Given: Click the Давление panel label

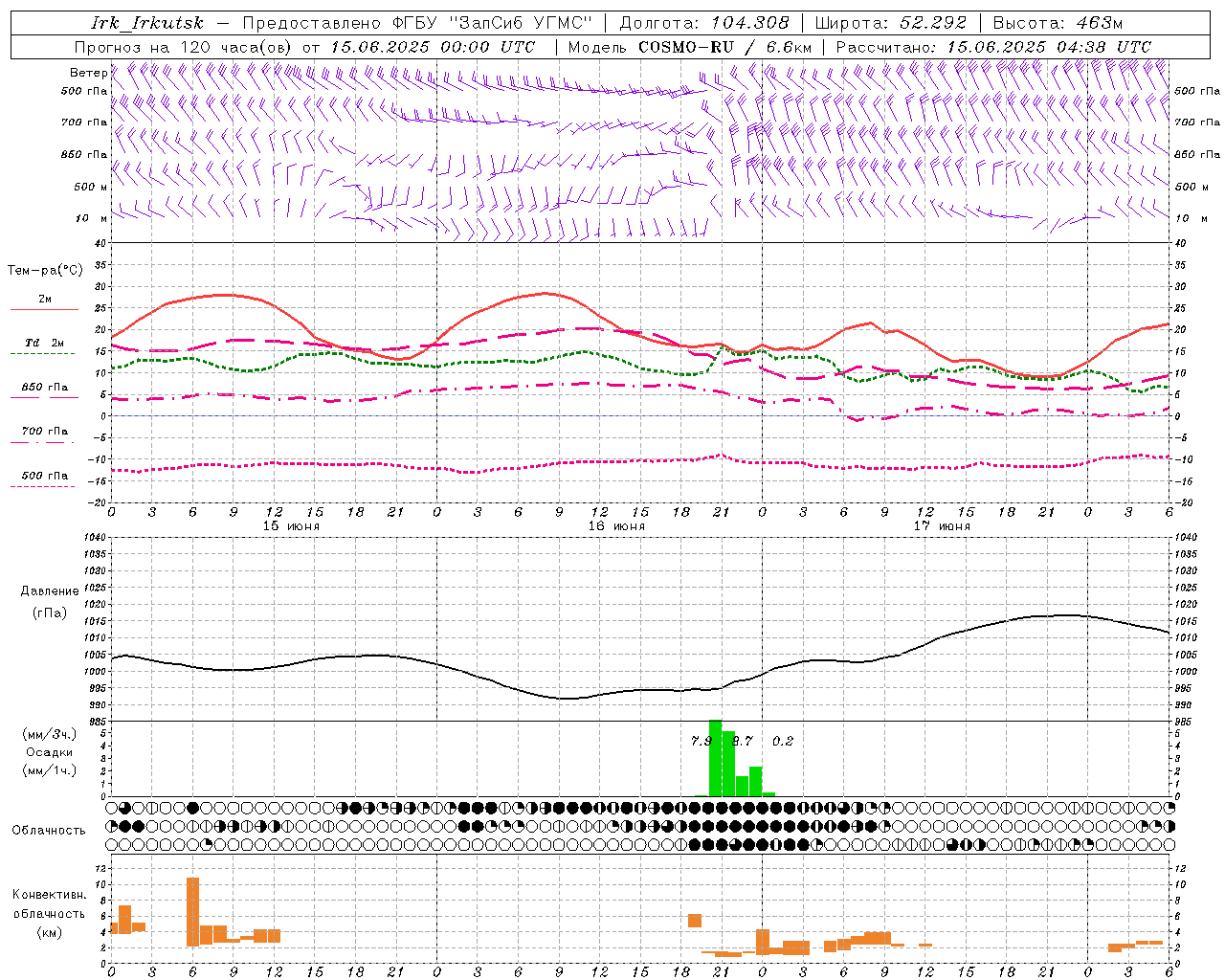Looking at the screenshot, I should pyautogui.click(x=50, y=591).
